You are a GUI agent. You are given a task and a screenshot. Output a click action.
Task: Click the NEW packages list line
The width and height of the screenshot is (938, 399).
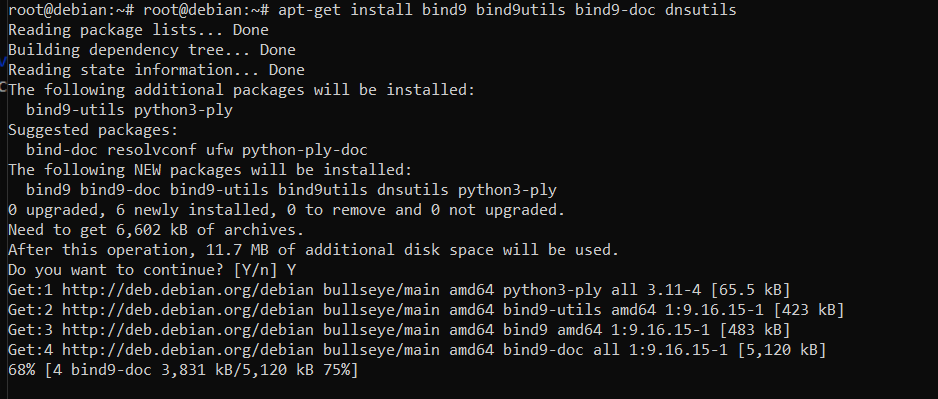click(x=291, y=190)
